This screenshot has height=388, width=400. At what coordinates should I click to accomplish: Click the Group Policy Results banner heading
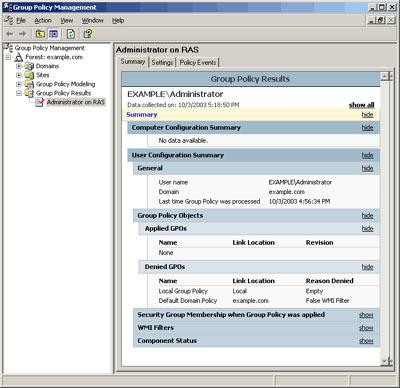250,79
